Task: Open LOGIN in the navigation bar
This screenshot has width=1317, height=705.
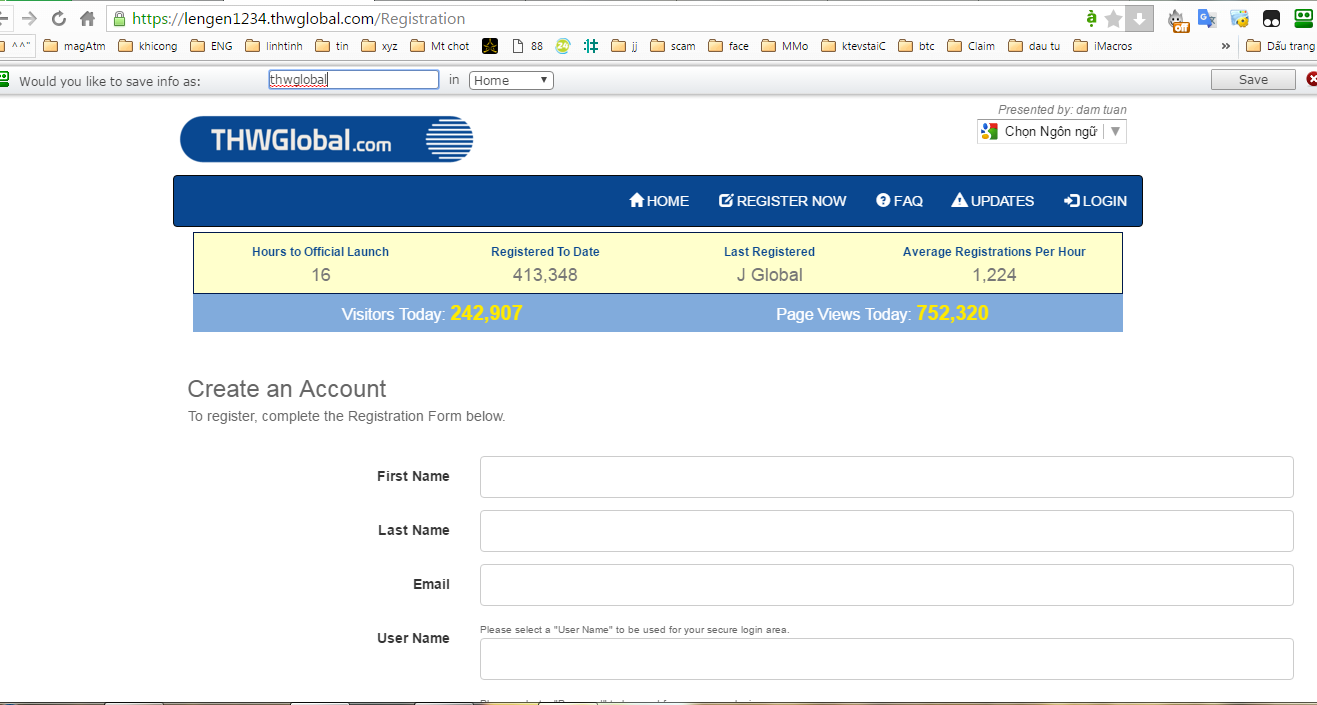Action: pos(1095,201)
